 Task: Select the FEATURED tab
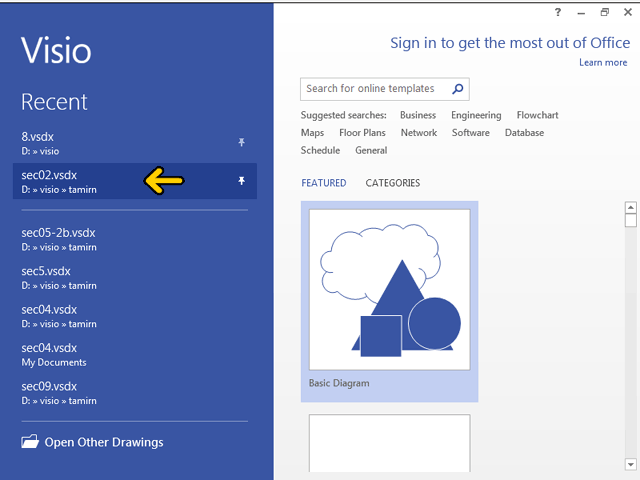pos(323,183)
